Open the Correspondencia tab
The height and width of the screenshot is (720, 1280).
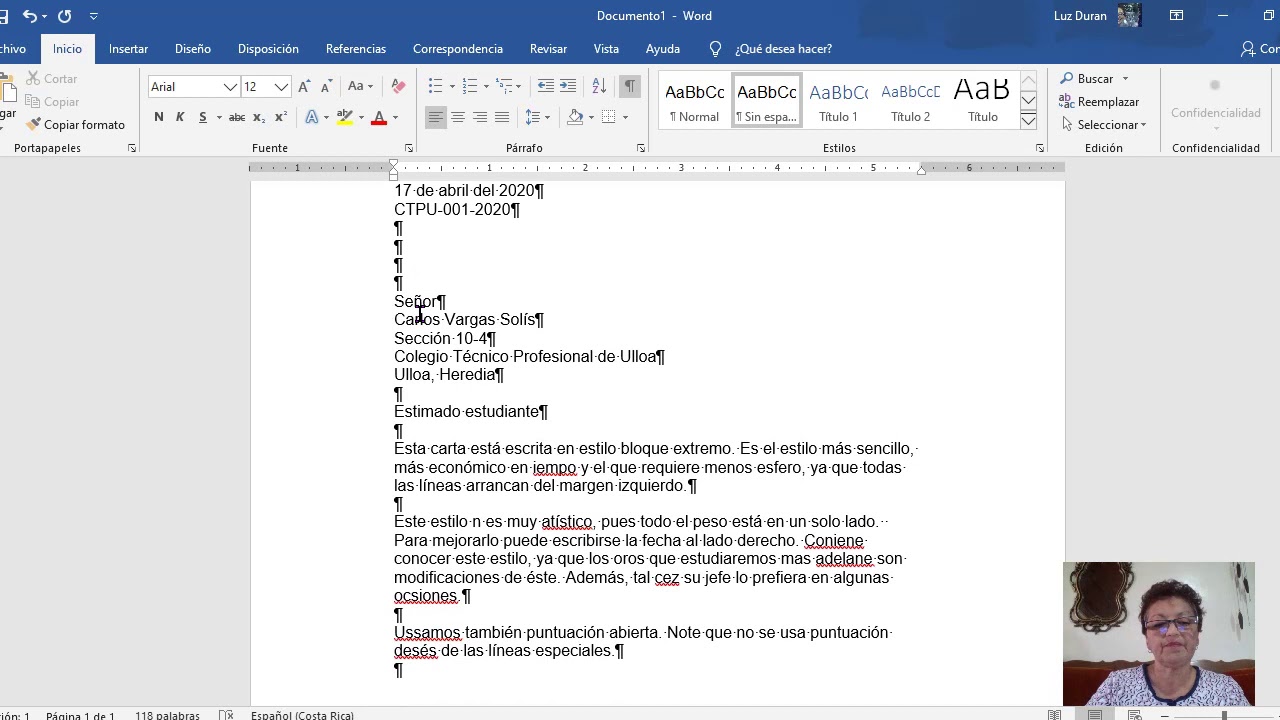[x=458, y=49]
